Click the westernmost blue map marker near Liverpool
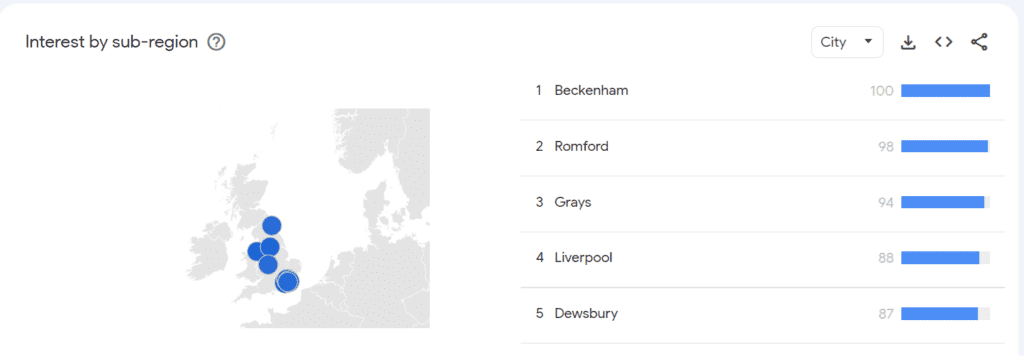 pyautogui.click(x=257, y=252)
